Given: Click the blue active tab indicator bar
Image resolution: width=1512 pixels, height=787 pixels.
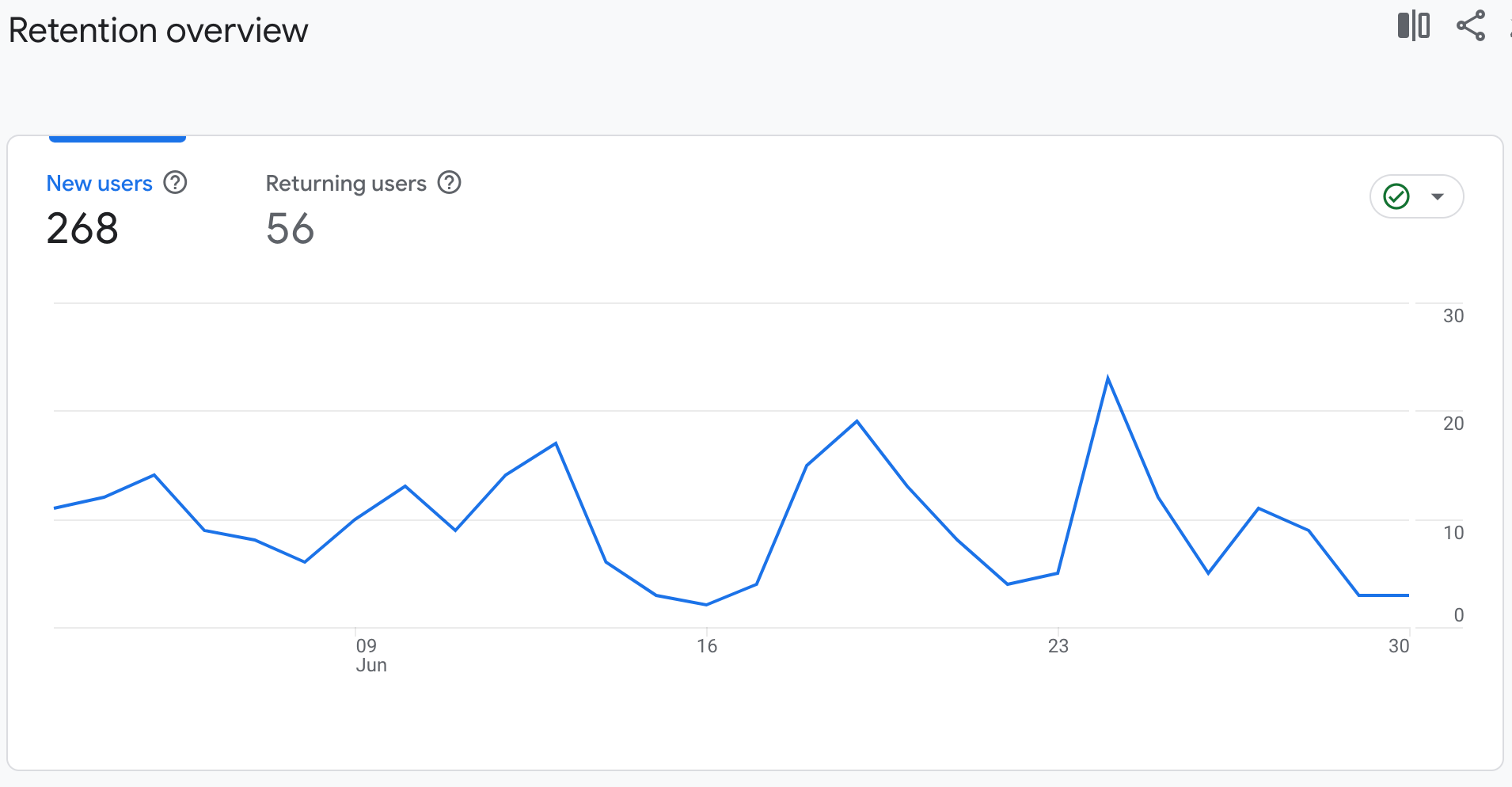Looking at the screenshot, I should pos(117,139).
